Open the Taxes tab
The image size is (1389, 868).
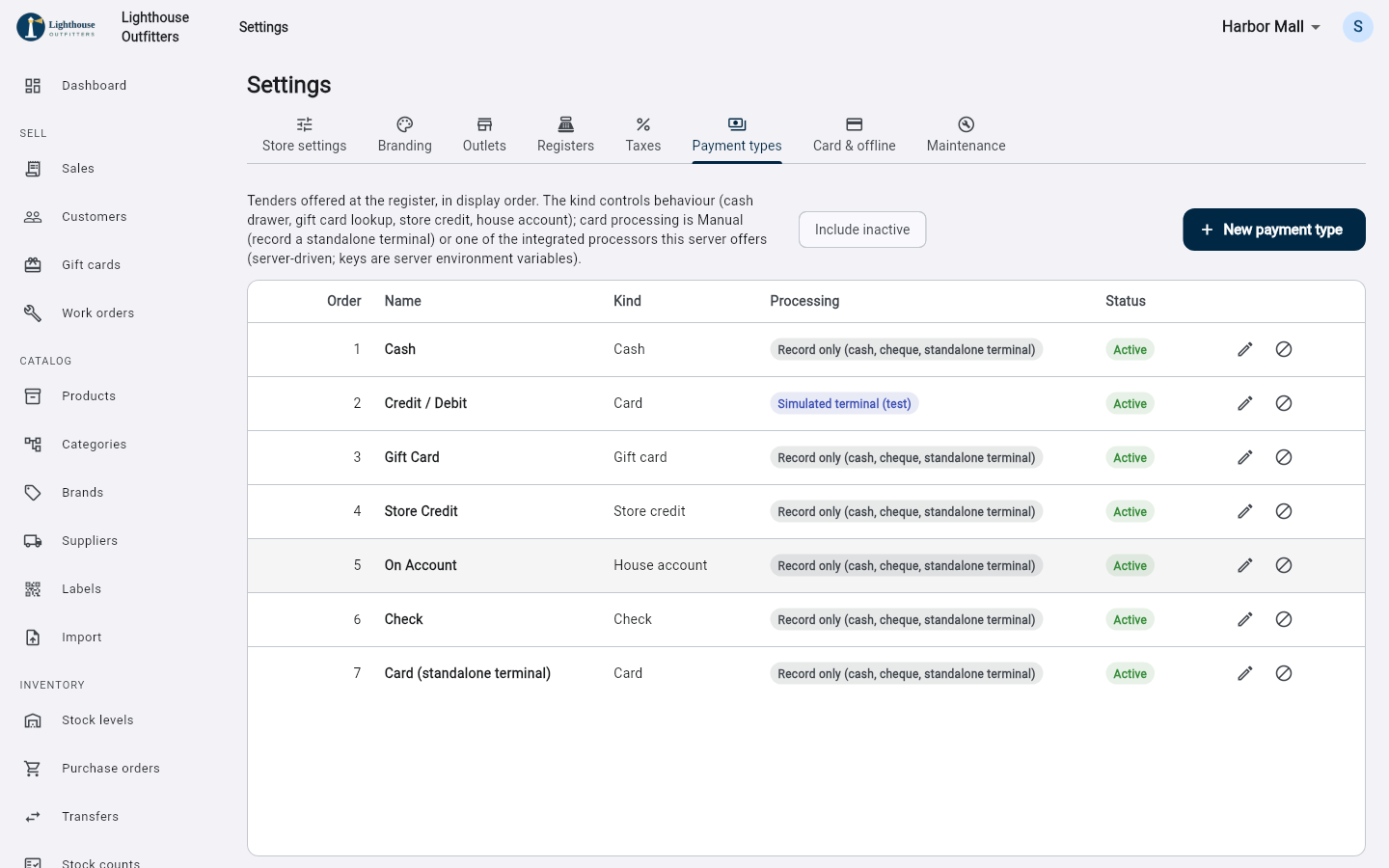[643, 135]
